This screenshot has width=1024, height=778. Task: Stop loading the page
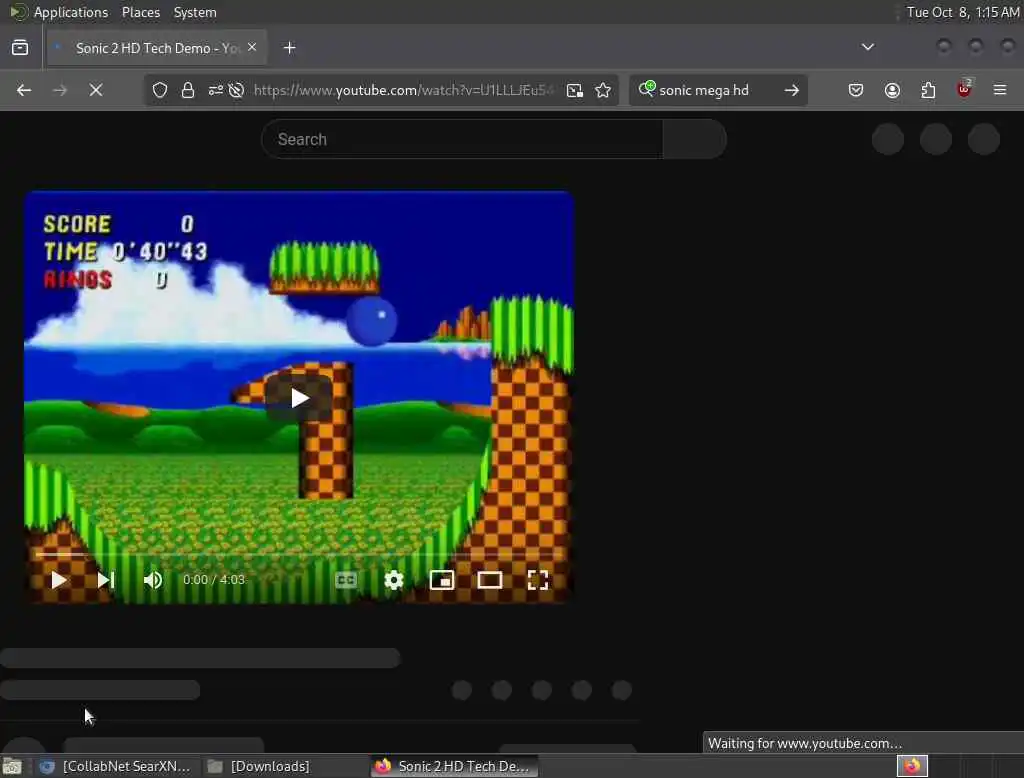click(x=96, y=90)
